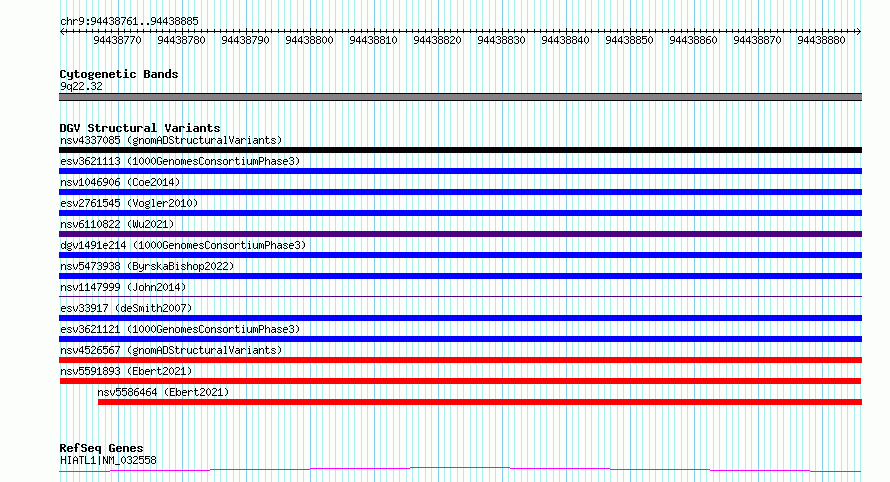Click the 9q22.32 band label
Image resolution: width=890 pixels, height=482 pixels.
[x=81, y=86]
